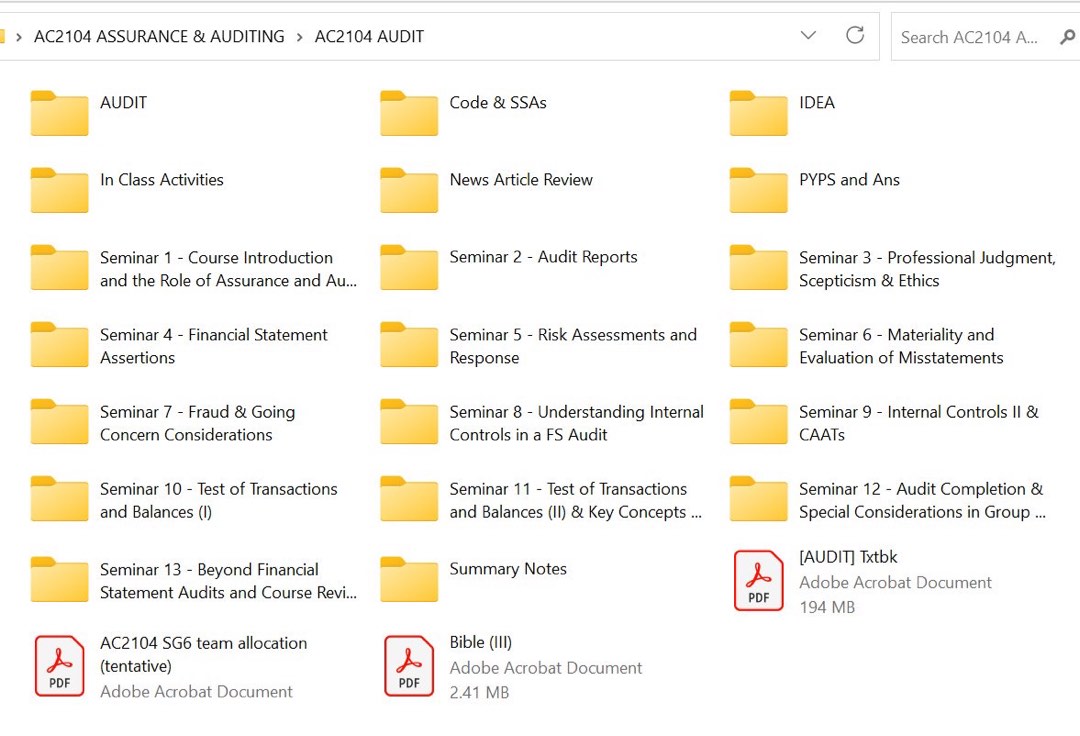
Task: Open the In Class Activities folder
Action: coord(161,180)
